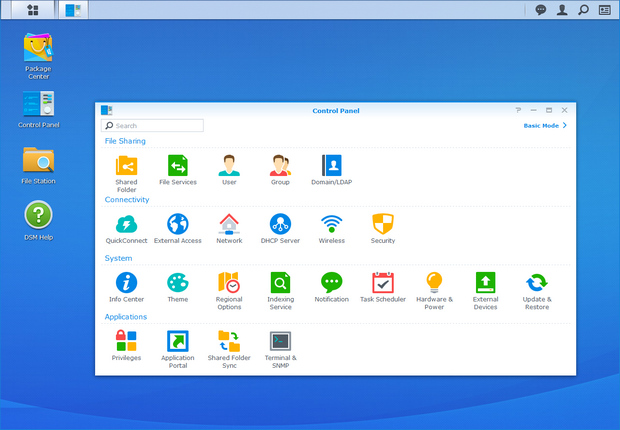Screen dimensions: 620x430
Task: Open DHCP Server settings
Action: [x=280, y=228]
